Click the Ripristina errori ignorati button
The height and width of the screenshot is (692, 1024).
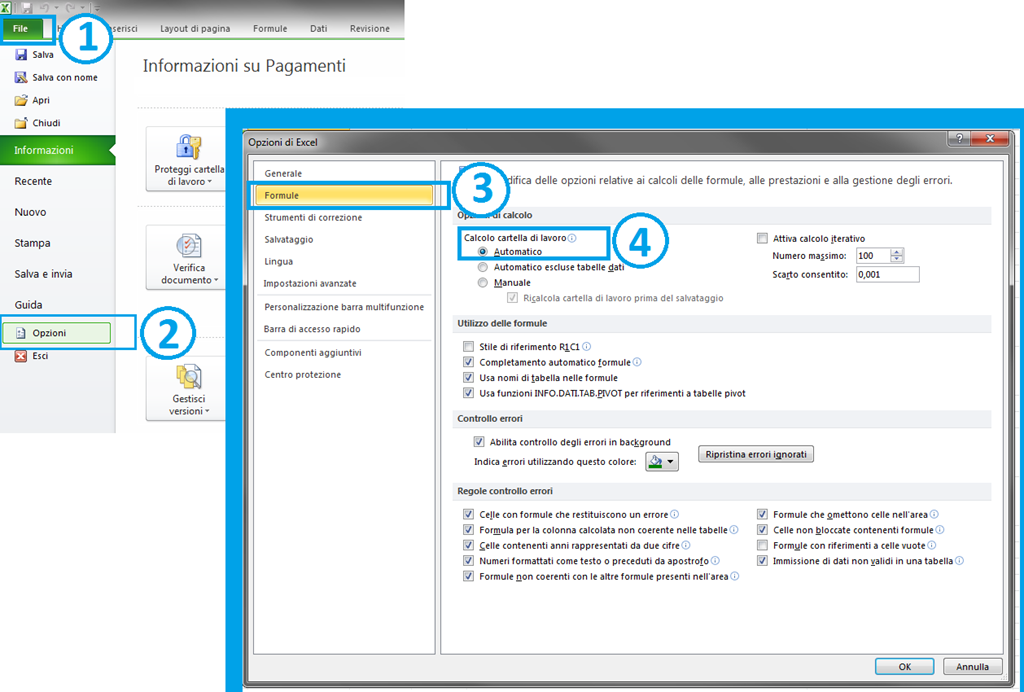tap(755, 455)
